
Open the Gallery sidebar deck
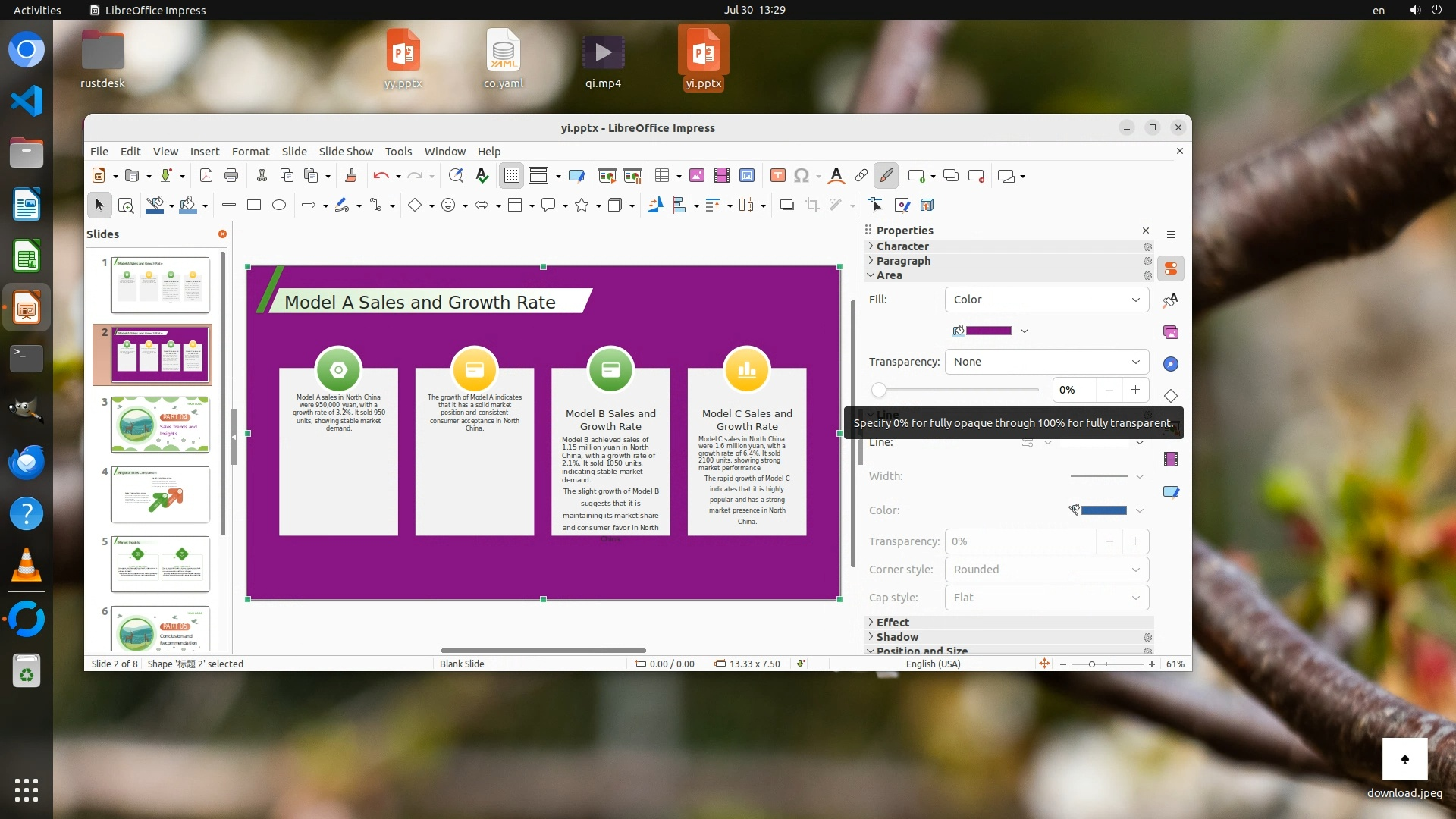[x=1171, y=332]
